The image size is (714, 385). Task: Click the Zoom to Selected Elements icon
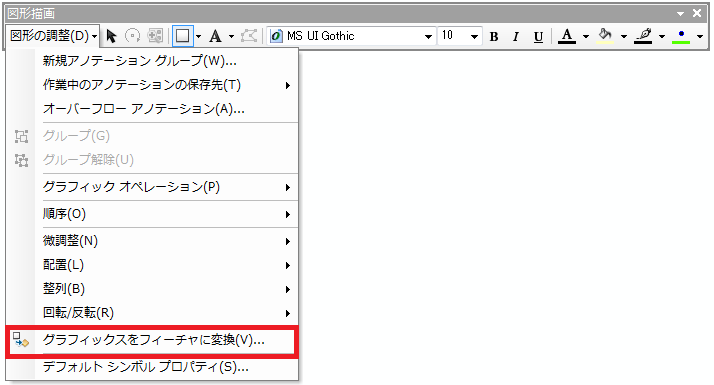(155, 36)
